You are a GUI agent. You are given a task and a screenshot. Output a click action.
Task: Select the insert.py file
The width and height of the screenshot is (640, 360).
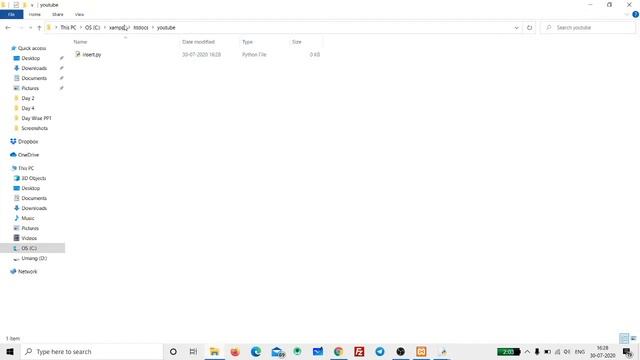[x=92, y=54]
